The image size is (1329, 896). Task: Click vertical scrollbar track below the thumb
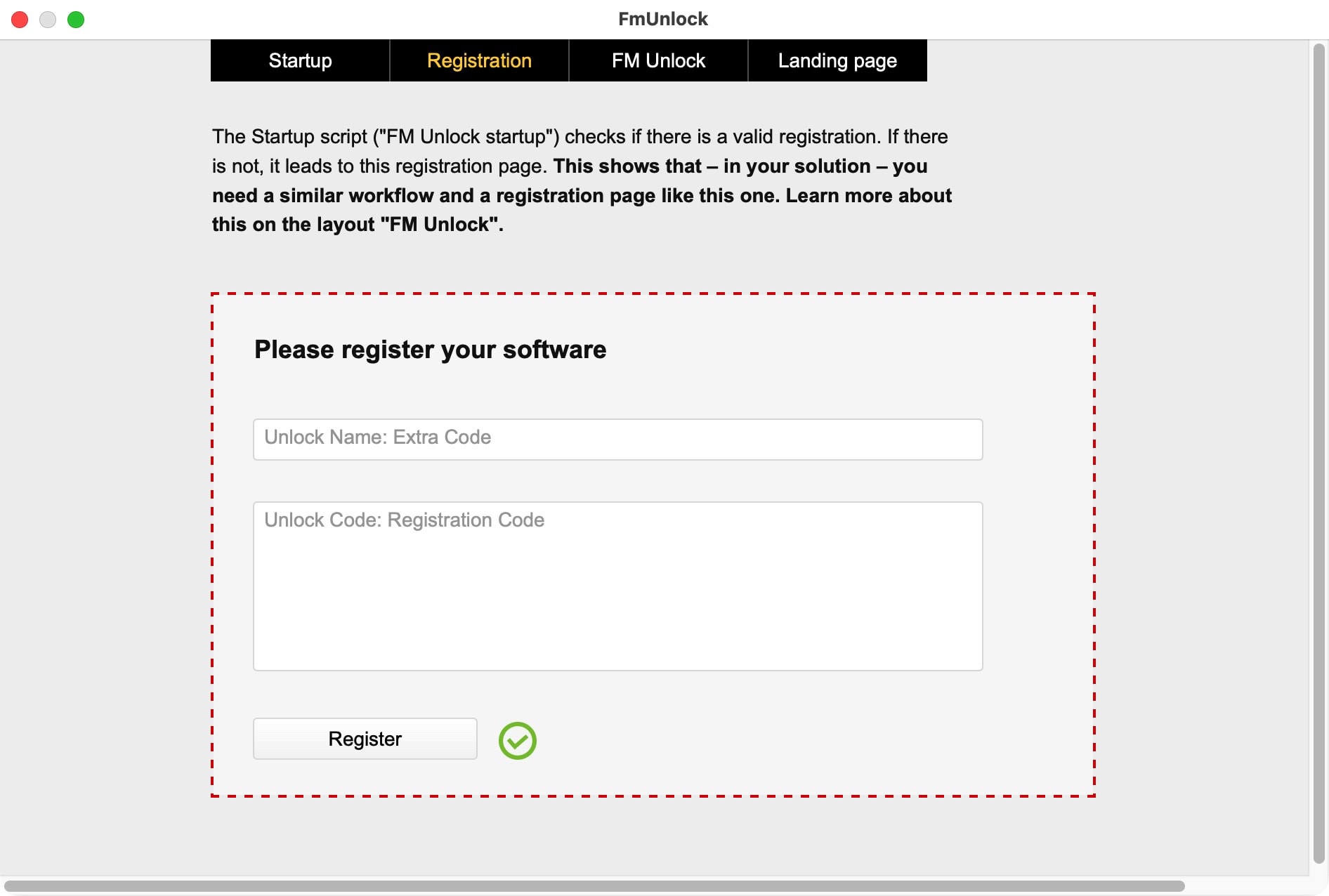[1318, 869]
